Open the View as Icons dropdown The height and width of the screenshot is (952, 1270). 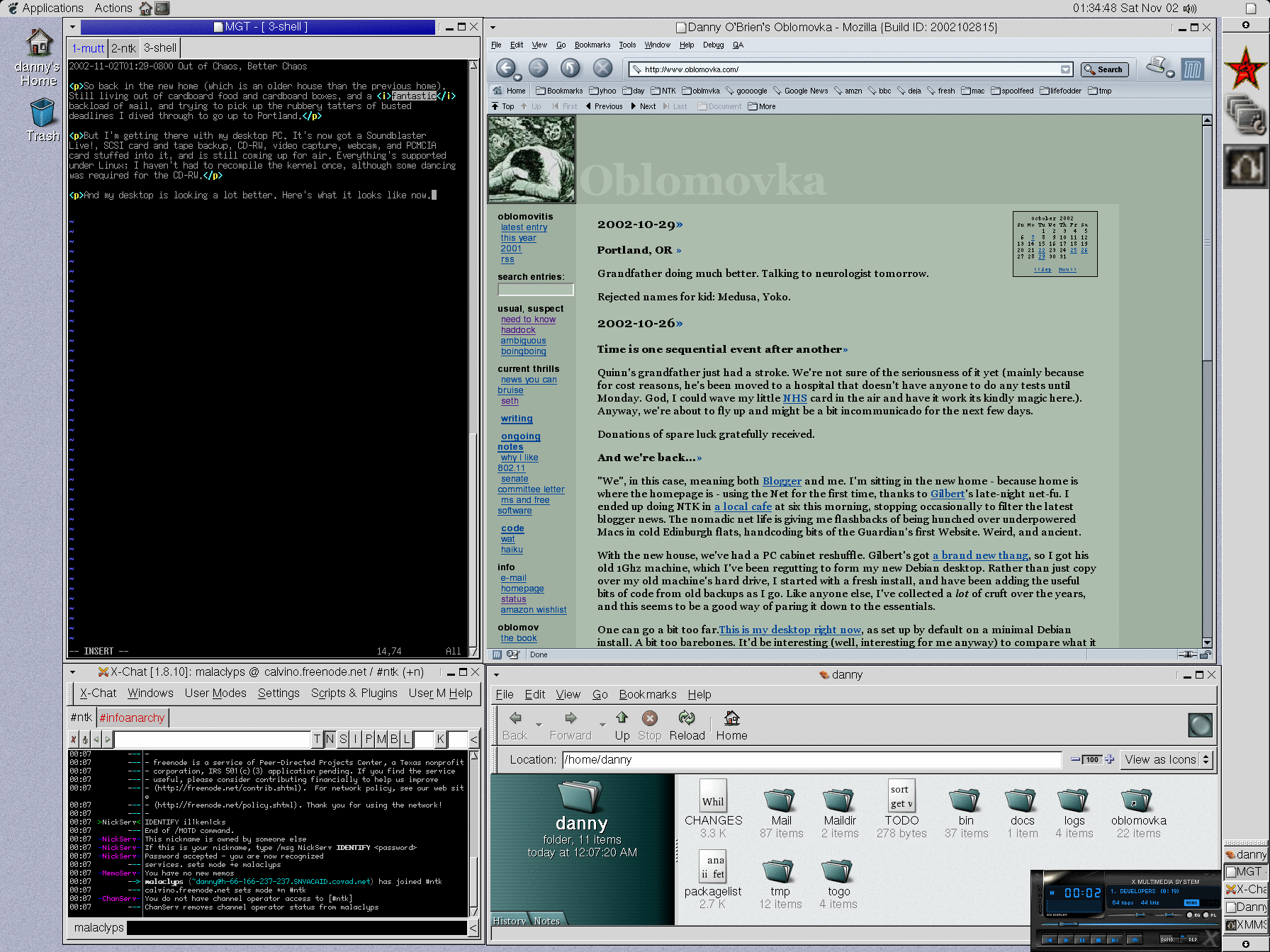1168,759
